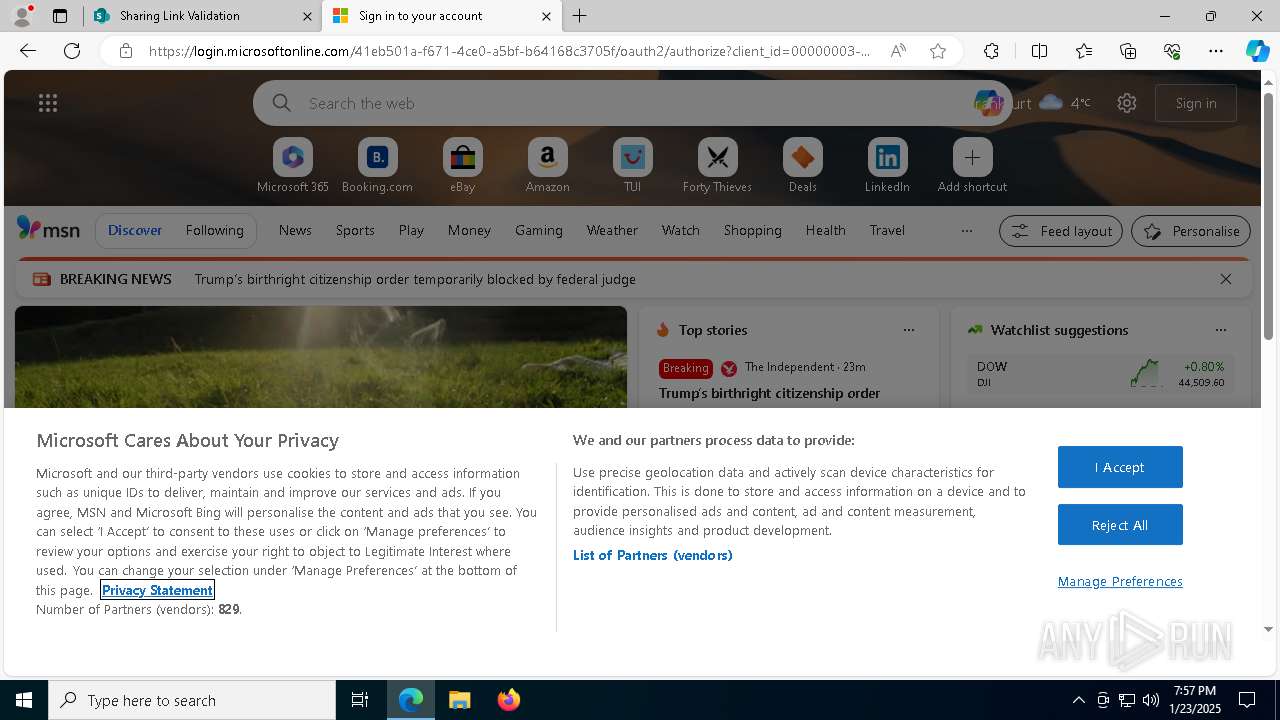Click the browser back arrow
Image resolution: width=1280 pixels, height=720 pixels.
pyautogui.click(x=28, y=51)
